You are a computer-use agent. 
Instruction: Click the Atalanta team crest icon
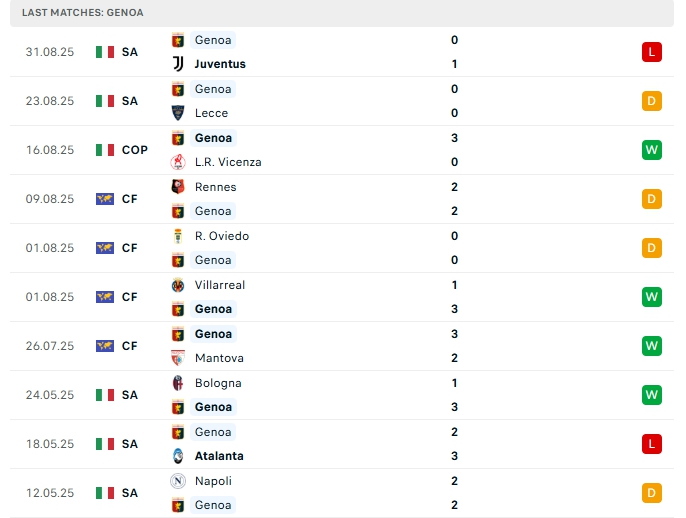179,456
